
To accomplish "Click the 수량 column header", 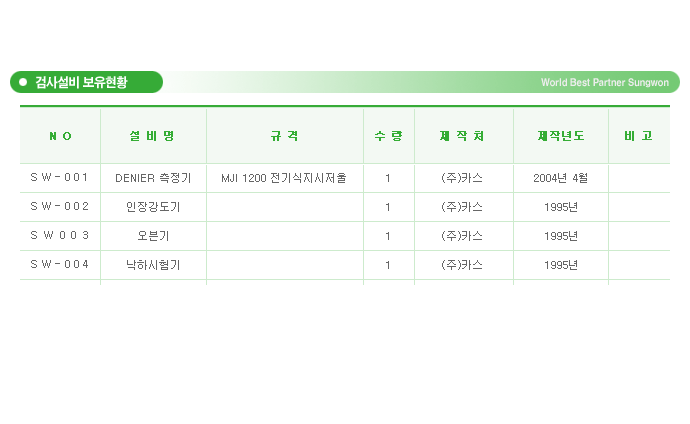I will point(389,136).
